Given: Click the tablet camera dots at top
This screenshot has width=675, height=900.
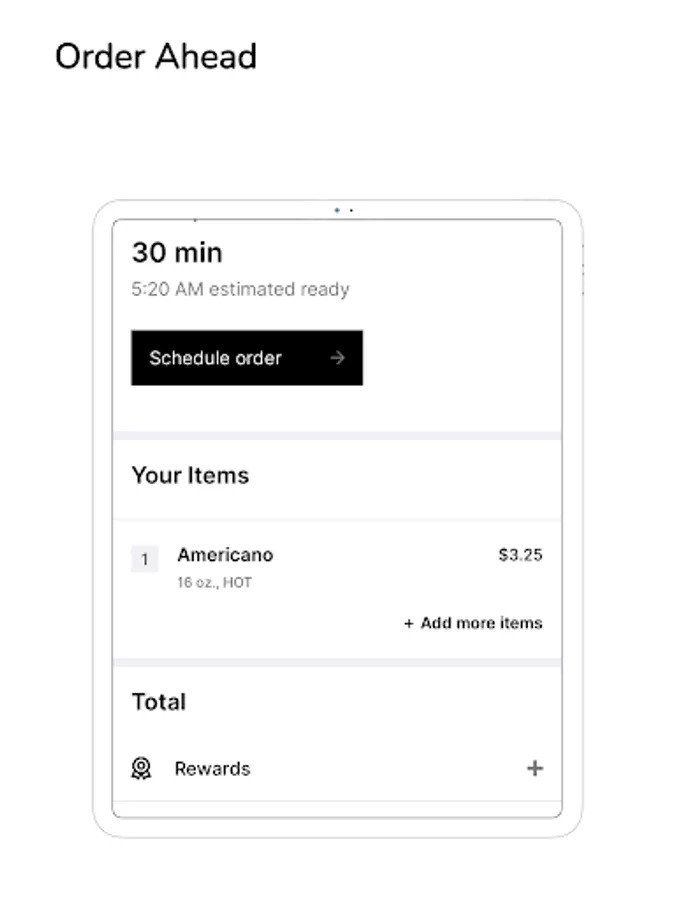Looking at the screenshot, I should coord(344,210).
